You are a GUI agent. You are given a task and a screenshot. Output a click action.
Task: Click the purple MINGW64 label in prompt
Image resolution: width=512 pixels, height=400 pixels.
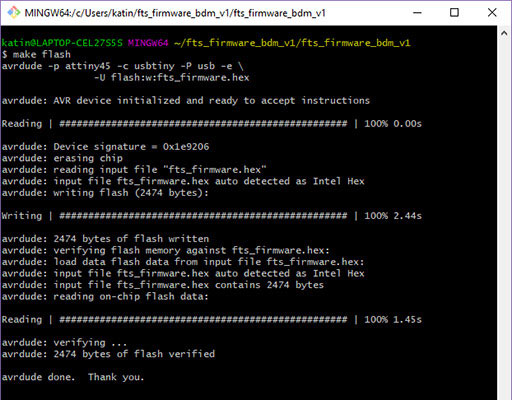[x=148, y=43]
